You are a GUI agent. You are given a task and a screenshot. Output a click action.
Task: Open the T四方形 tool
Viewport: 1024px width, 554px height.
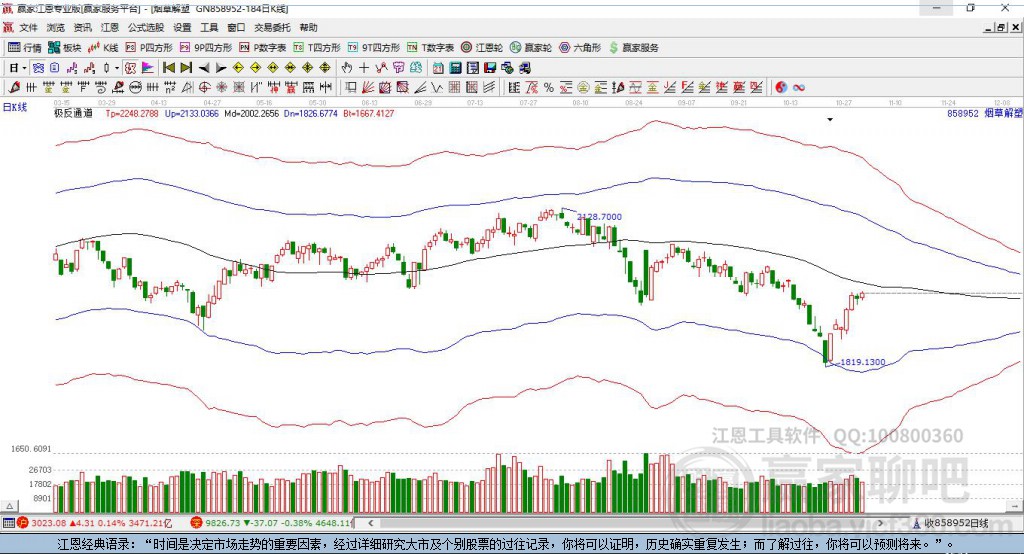coord(317,48)
